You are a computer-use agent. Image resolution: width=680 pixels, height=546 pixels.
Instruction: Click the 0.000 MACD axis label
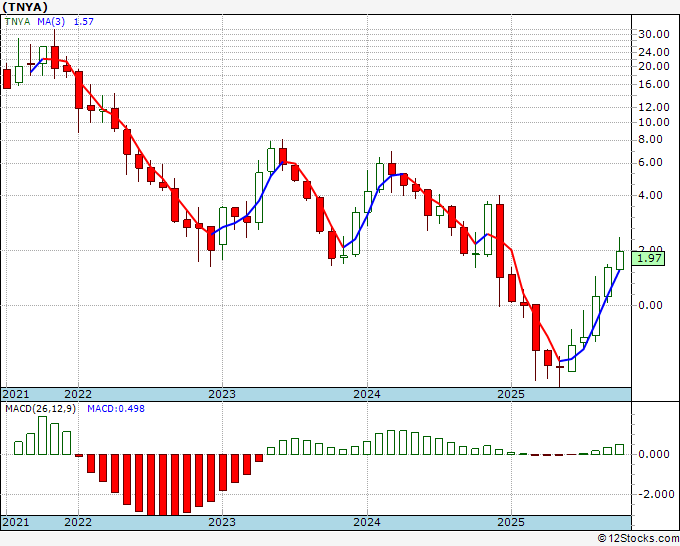click(654, 454)
